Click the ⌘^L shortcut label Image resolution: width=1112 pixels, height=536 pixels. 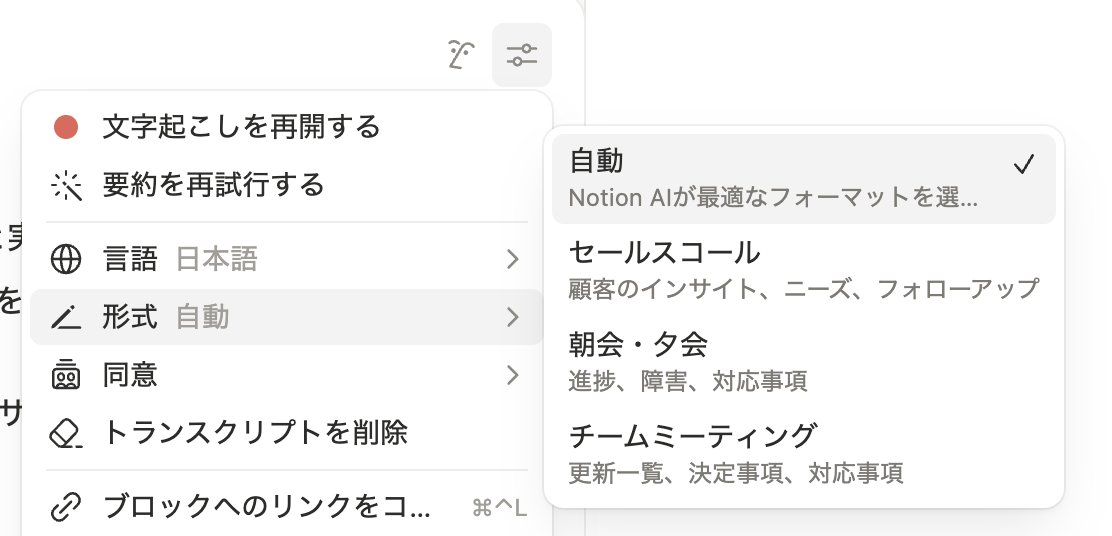tap(499, 508)
